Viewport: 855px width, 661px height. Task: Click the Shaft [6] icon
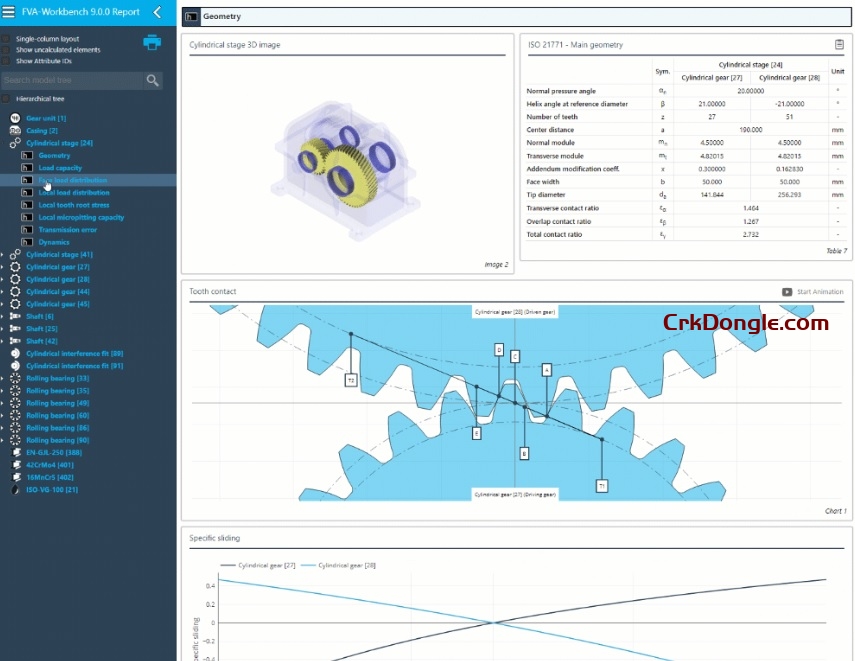[17, 315]
